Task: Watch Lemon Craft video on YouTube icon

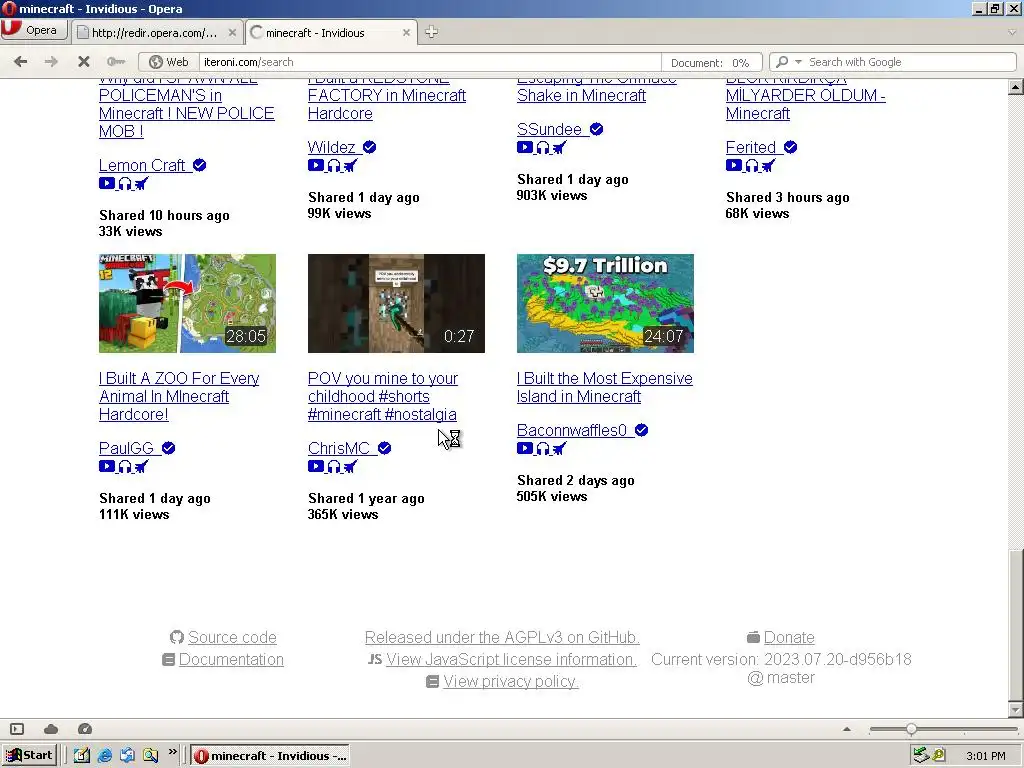Action: (x=106, y=184)
